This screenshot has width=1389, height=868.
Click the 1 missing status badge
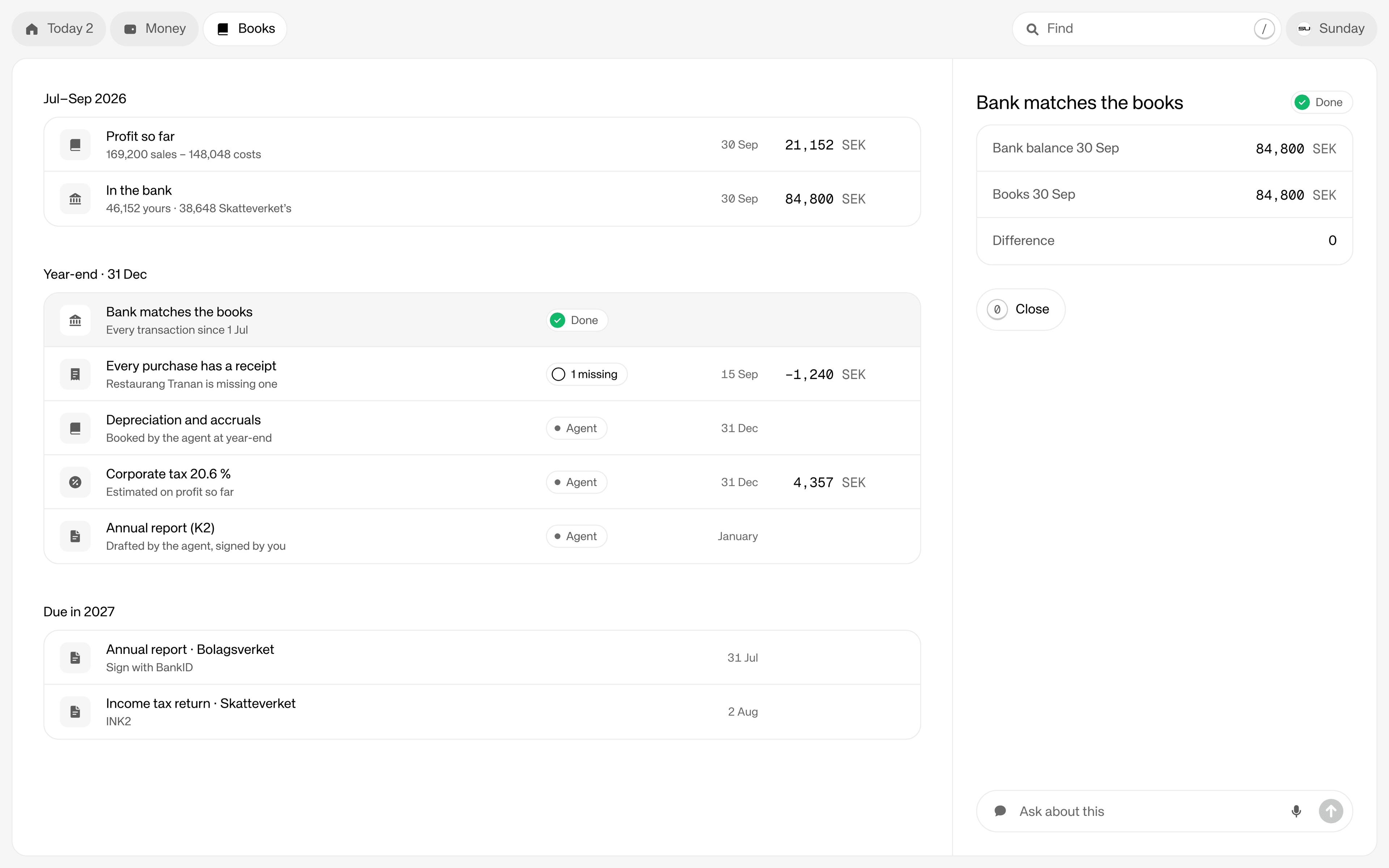tap(587, 374)
